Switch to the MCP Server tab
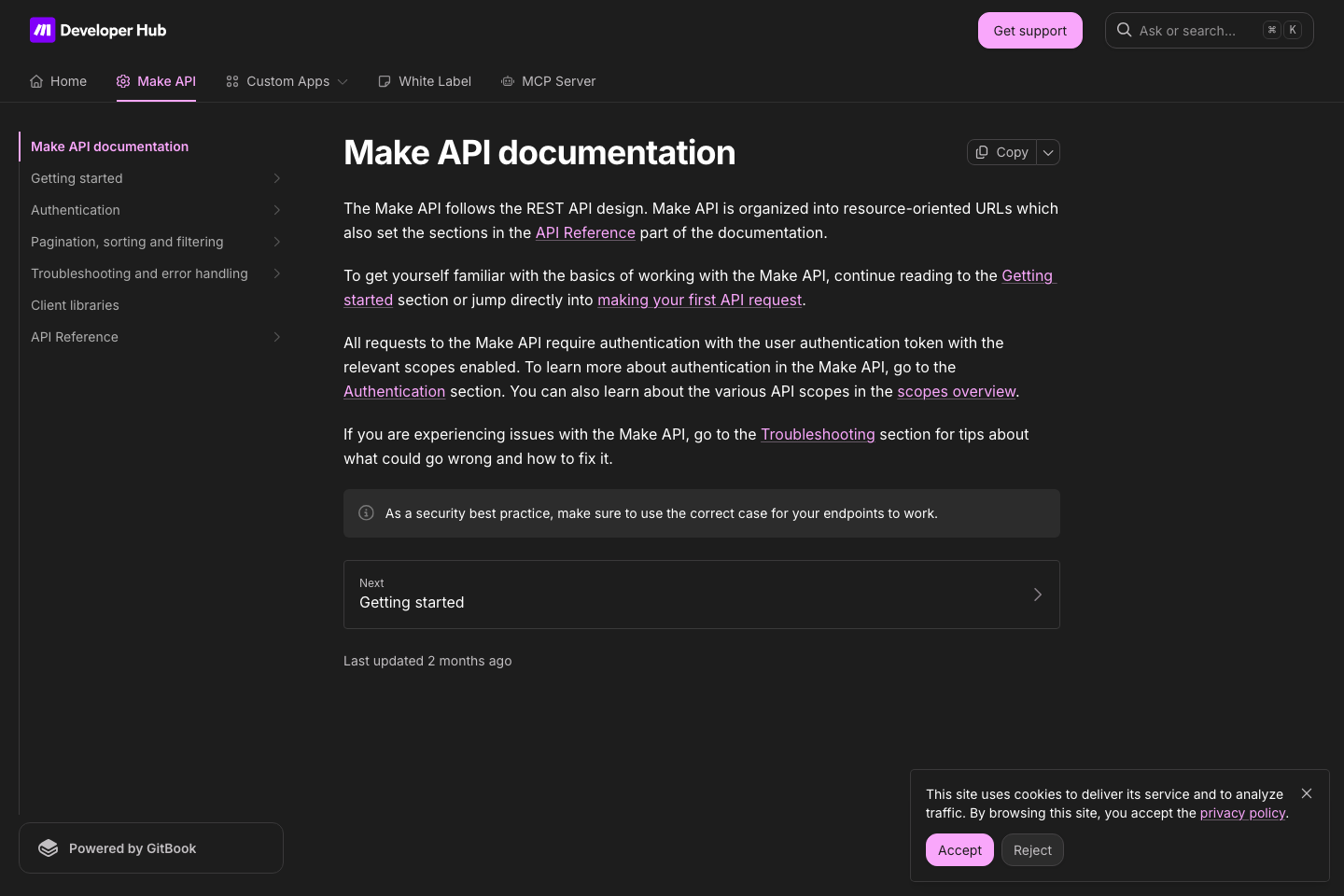The width and height of the screenshot is (1344, 896). click(559, 81)
